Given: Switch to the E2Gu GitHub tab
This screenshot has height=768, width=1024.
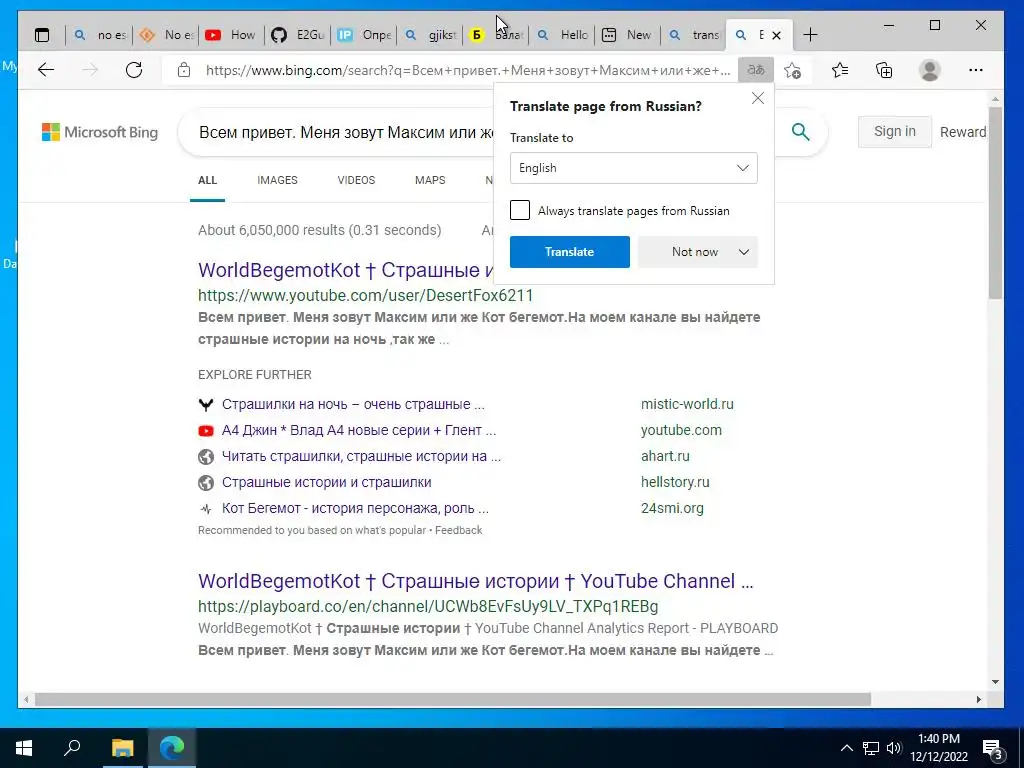Looking at the screenshot, I should (298, 35).
